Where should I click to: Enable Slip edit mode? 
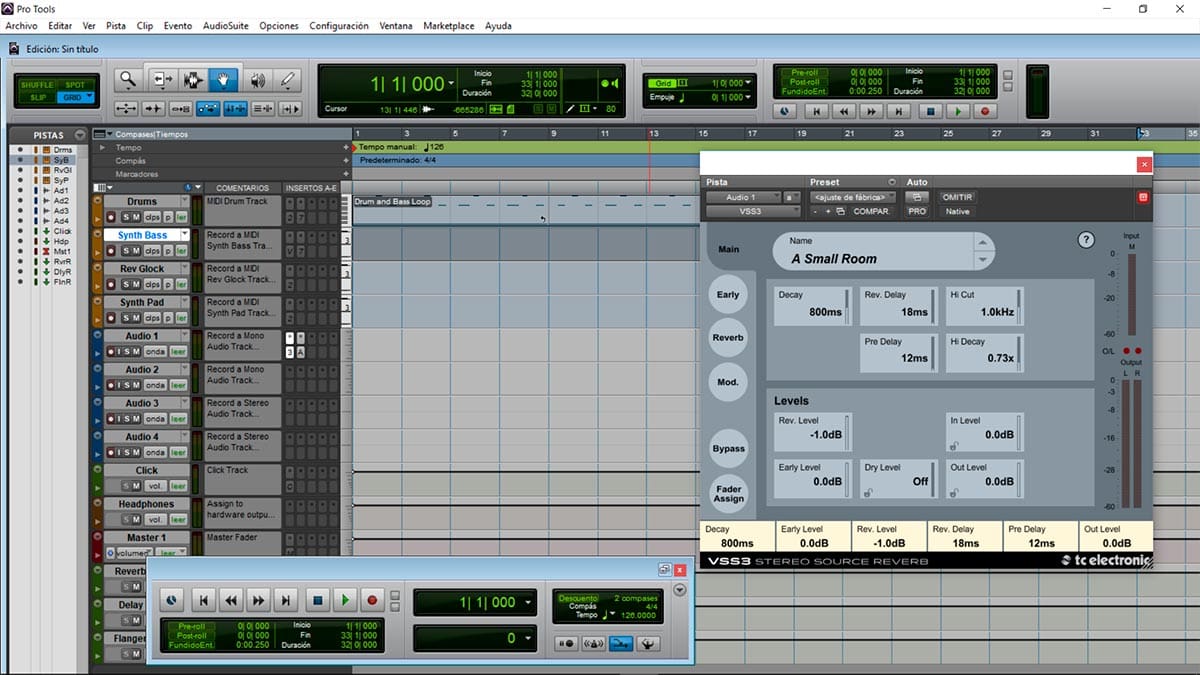click(x=38, y=97)
